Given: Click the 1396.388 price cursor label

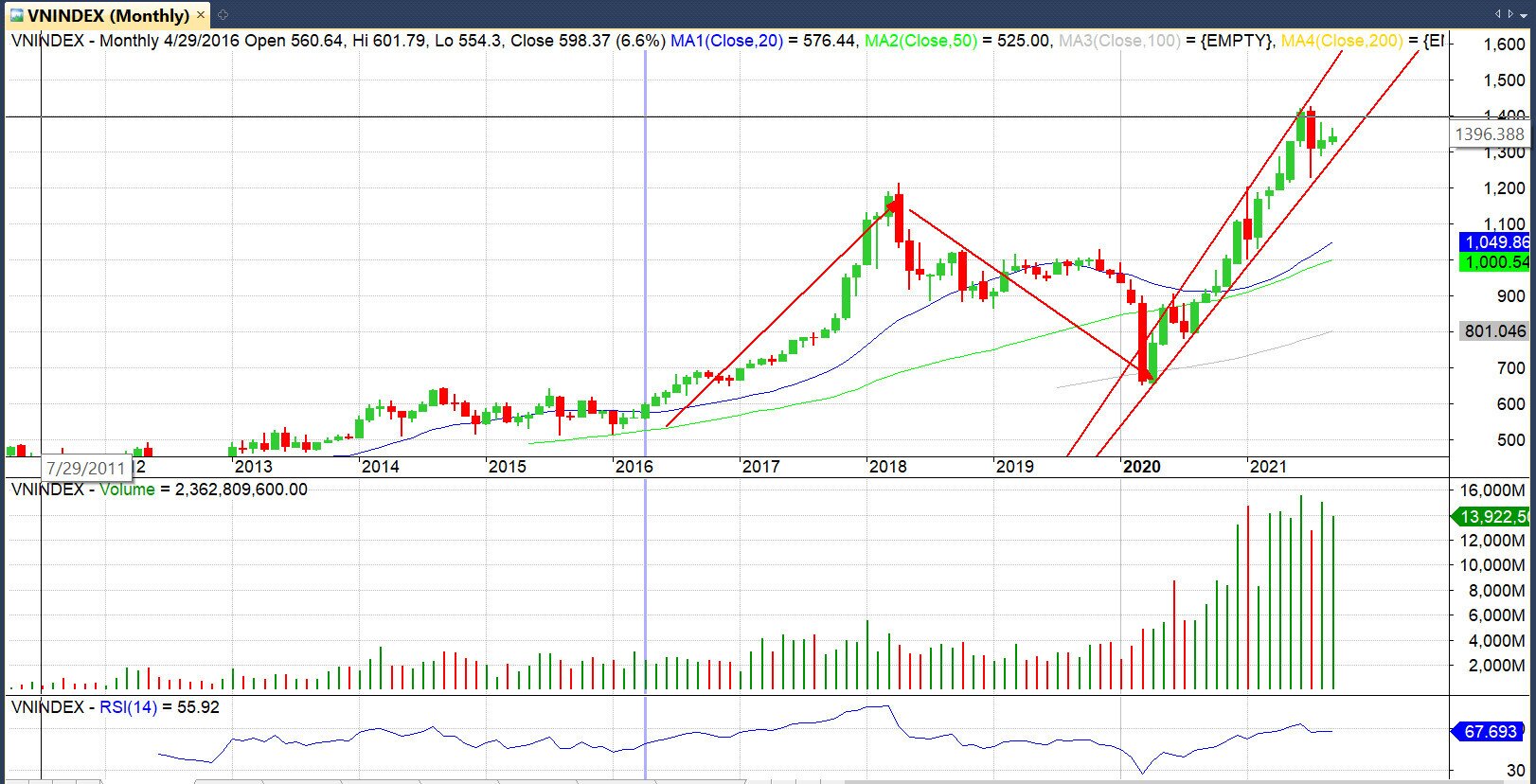Looking at the screenshot, I should coord(1489,134).
